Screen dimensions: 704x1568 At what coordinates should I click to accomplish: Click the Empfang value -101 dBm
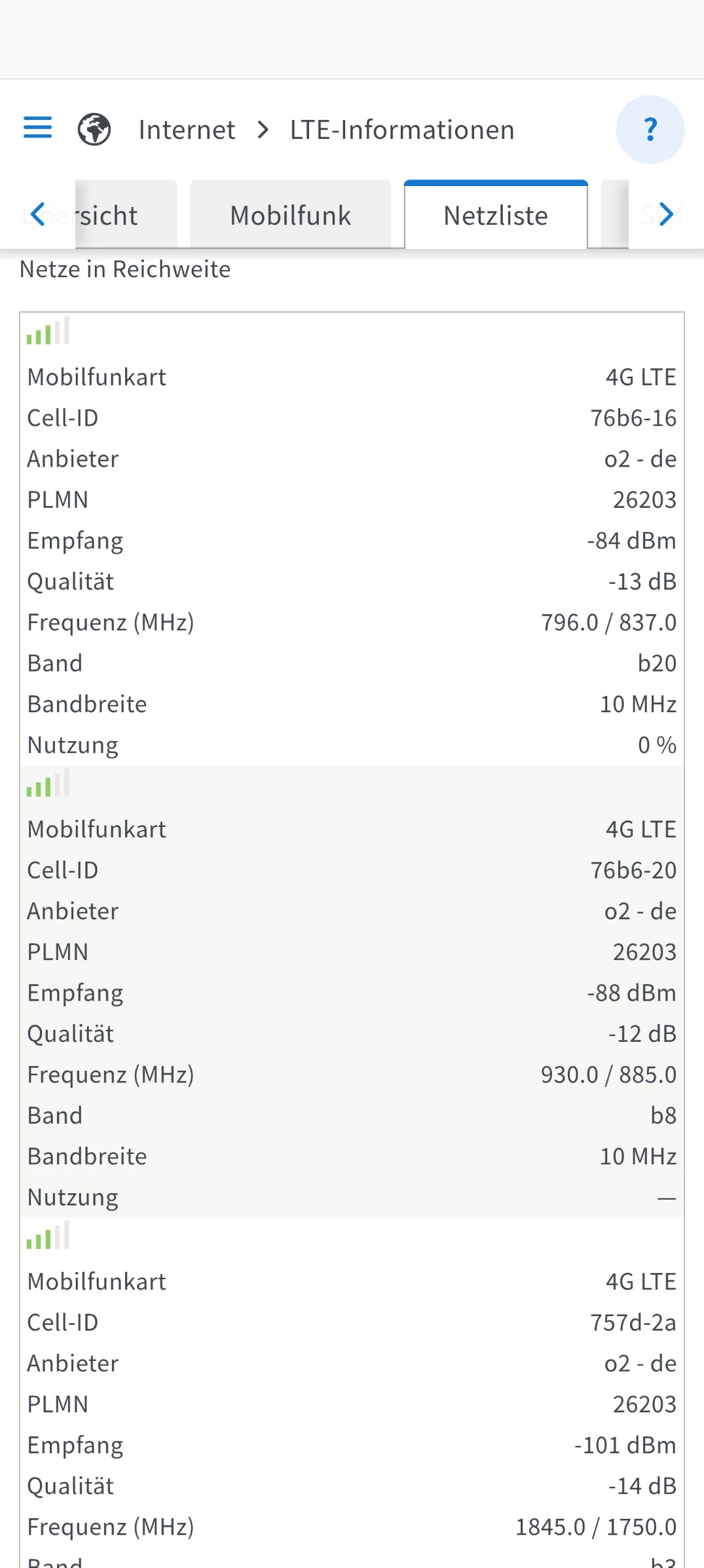[x=624, y=1445]
